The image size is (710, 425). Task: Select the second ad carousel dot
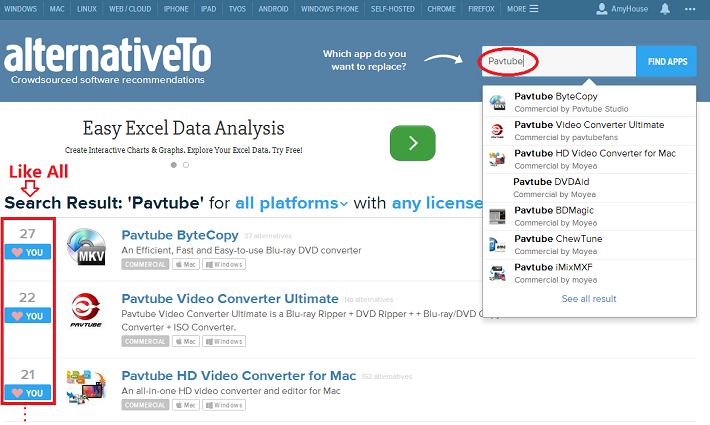pos(186,165)
